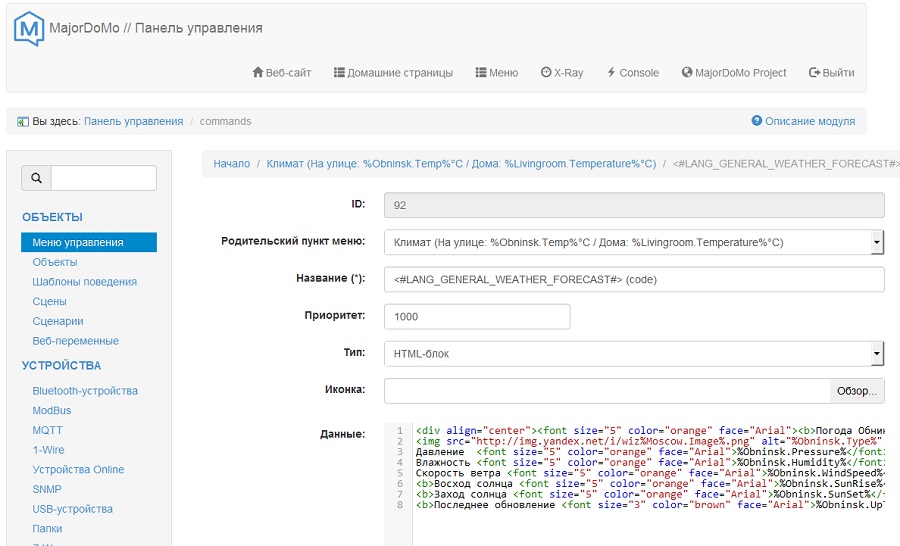
Task: Open the Тип dropdown
Action: pos(634,353)
